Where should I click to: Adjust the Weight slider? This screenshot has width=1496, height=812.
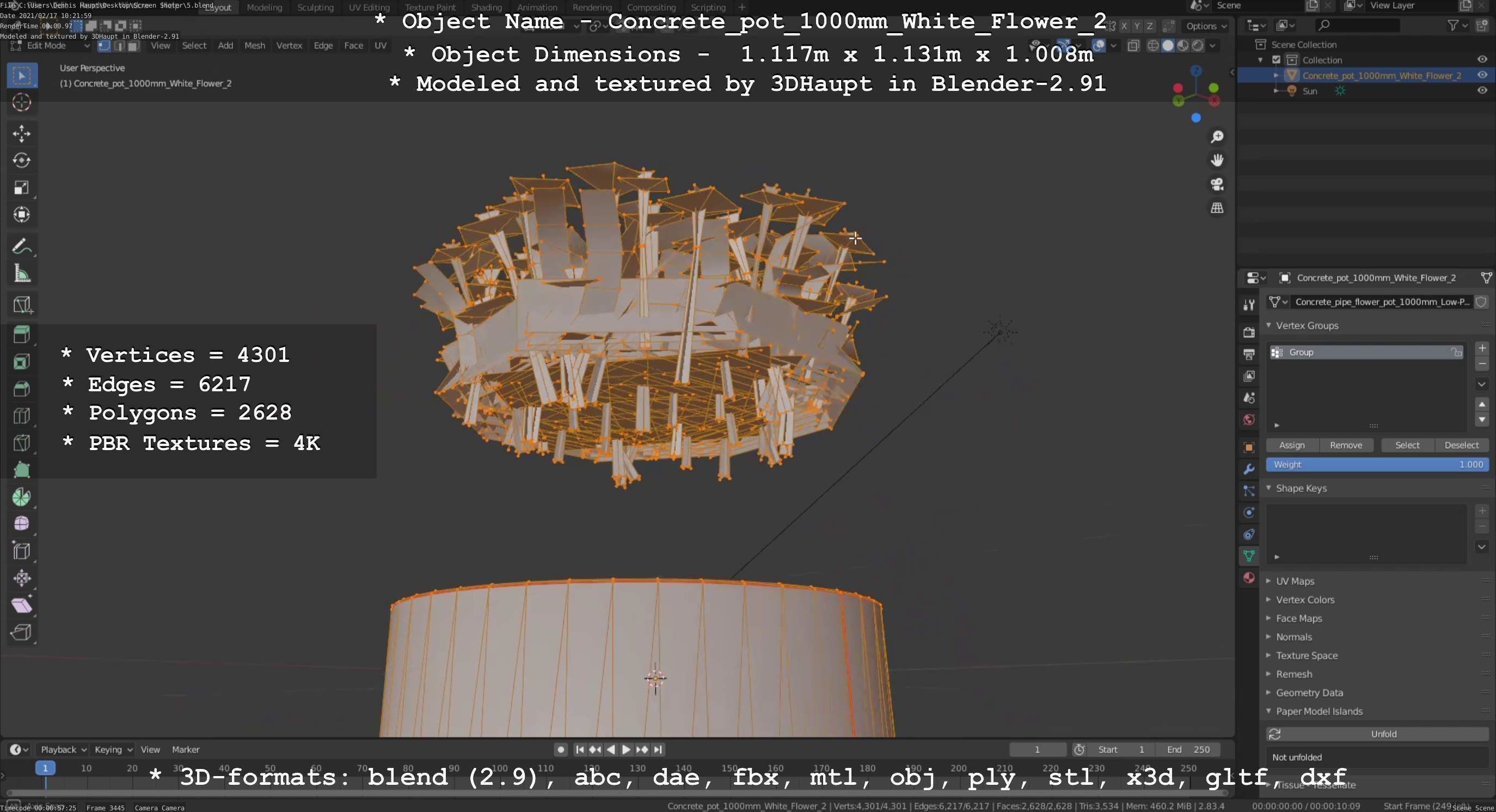[1377, 464]
